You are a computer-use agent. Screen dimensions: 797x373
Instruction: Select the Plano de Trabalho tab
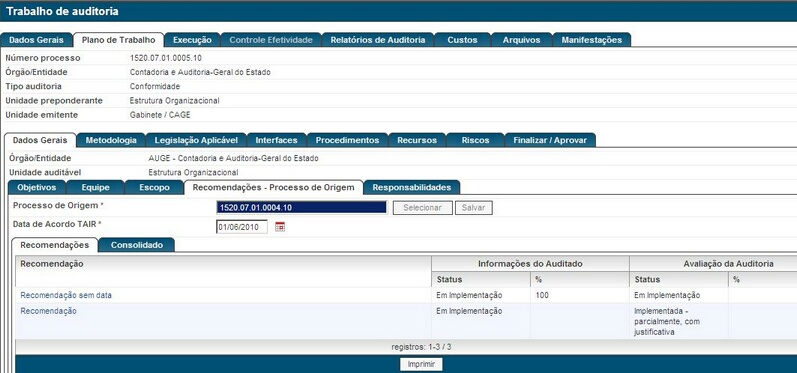tap(118, 40)
